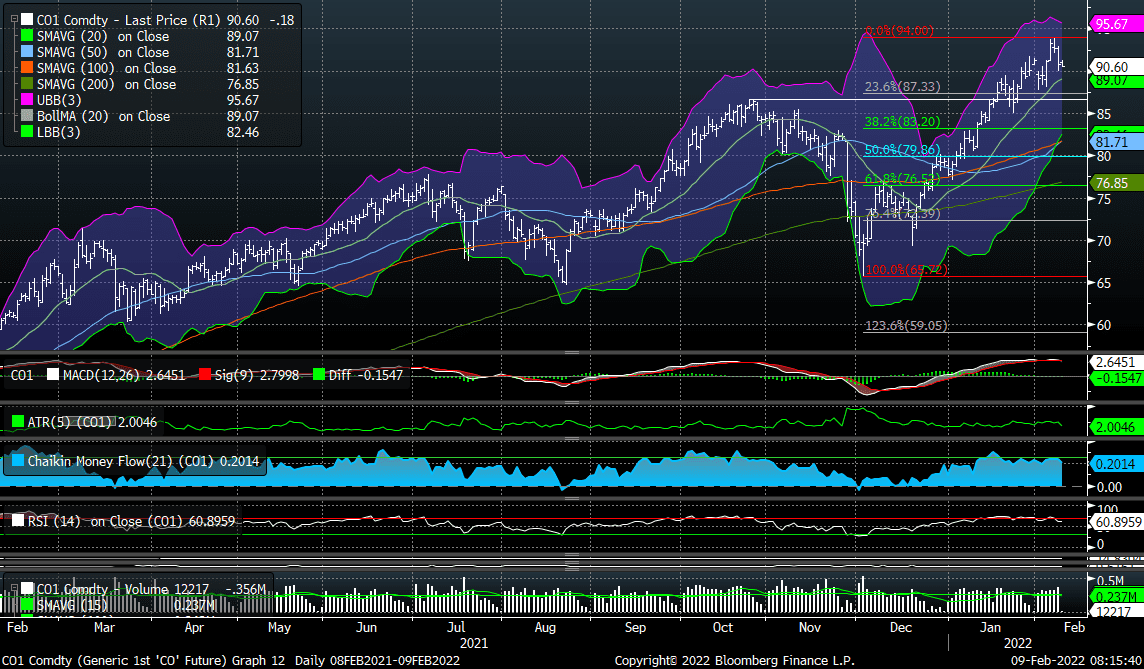Viewport: 1144px width, 669px height.
Task: Click the green -0.1547 Diff axis tag
Action: coord(1115,378)
